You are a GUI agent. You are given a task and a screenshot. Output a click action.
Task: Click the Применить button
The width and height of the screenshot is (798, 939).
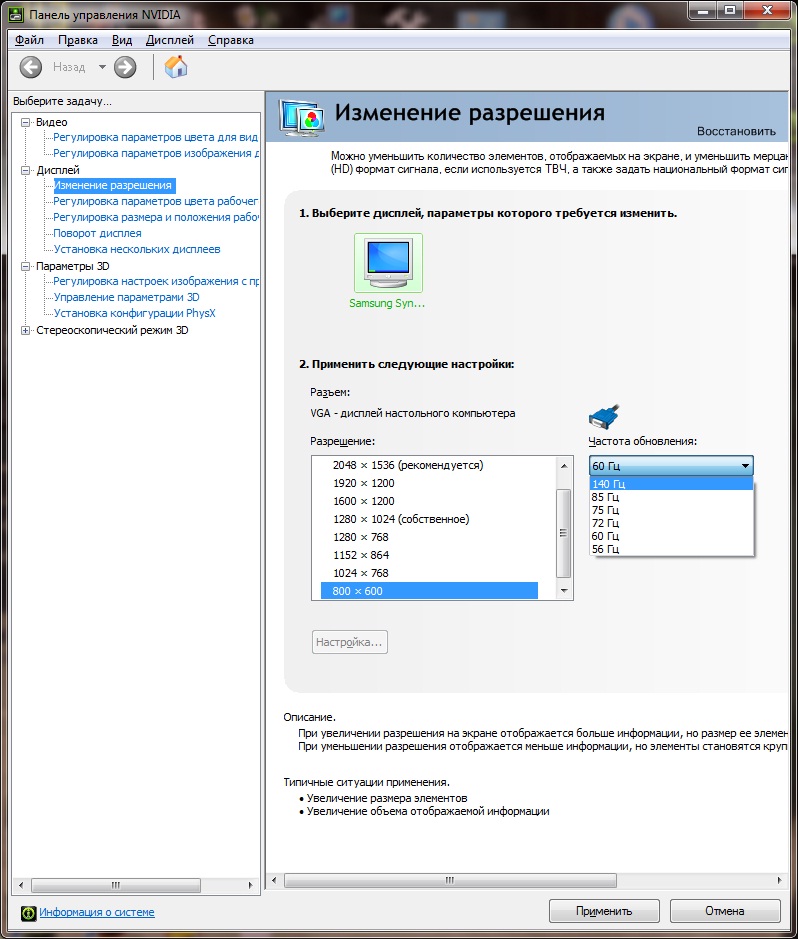[604, 911]
